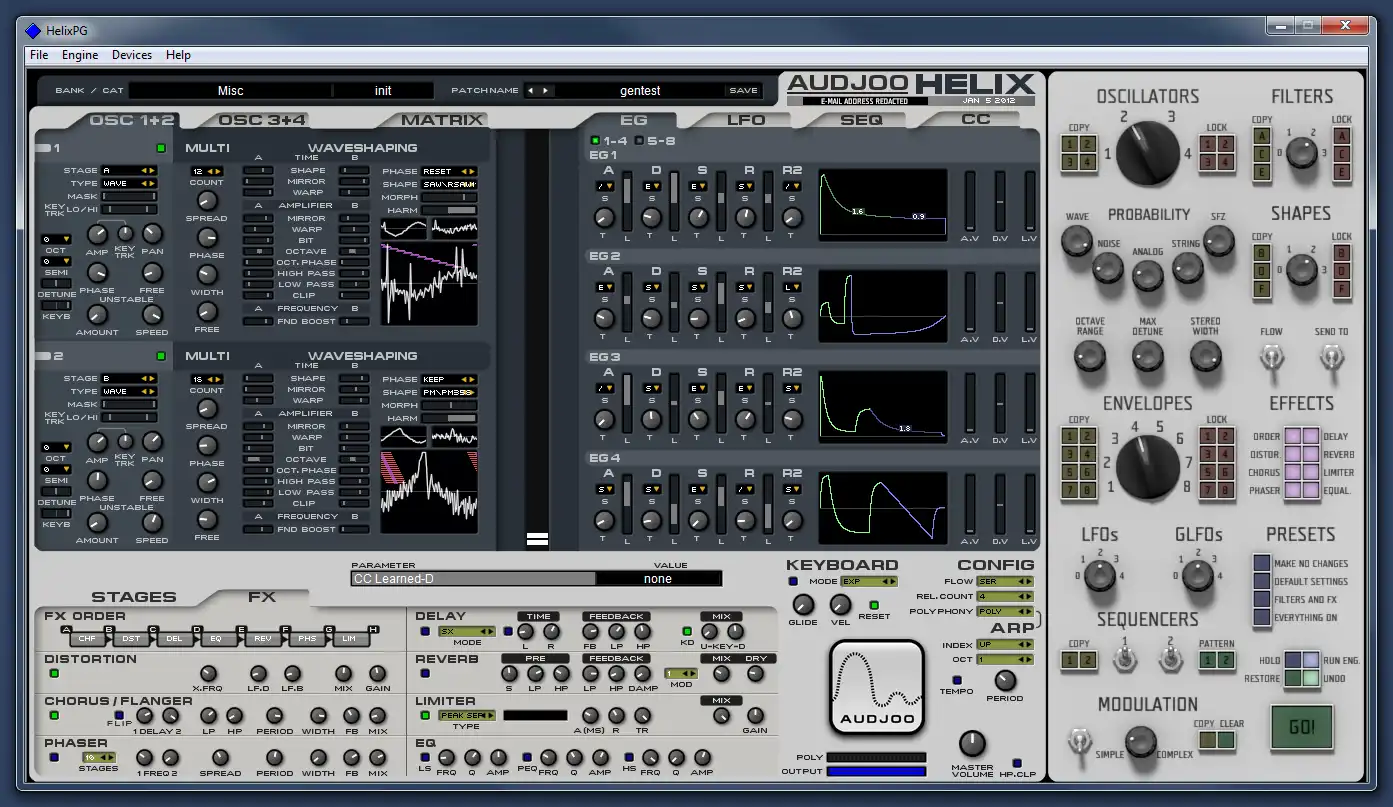
Task: Open the Arp Index UP selector
Action: click(x=1005, y=645)
